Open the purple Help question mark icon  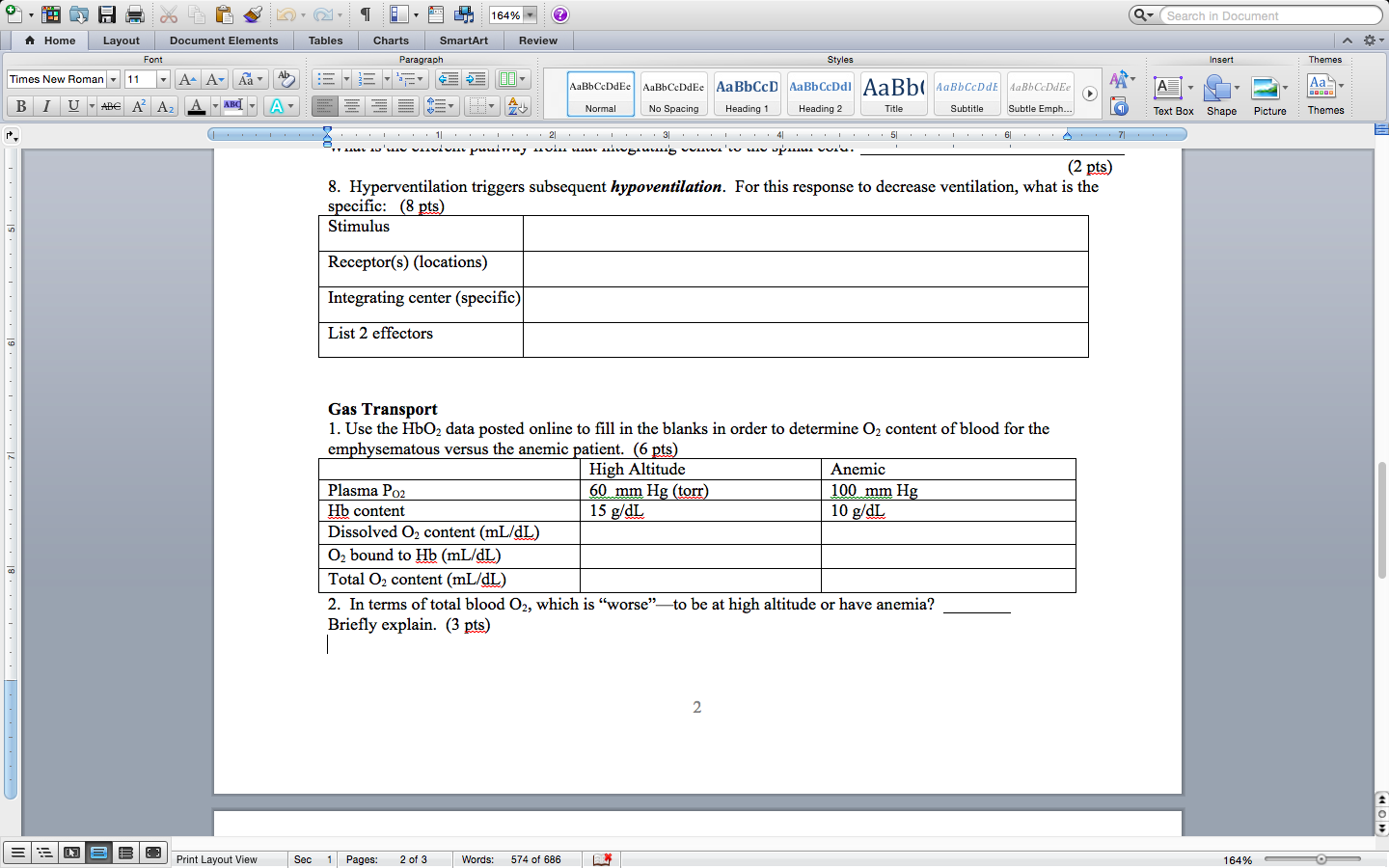click(560, 14)
